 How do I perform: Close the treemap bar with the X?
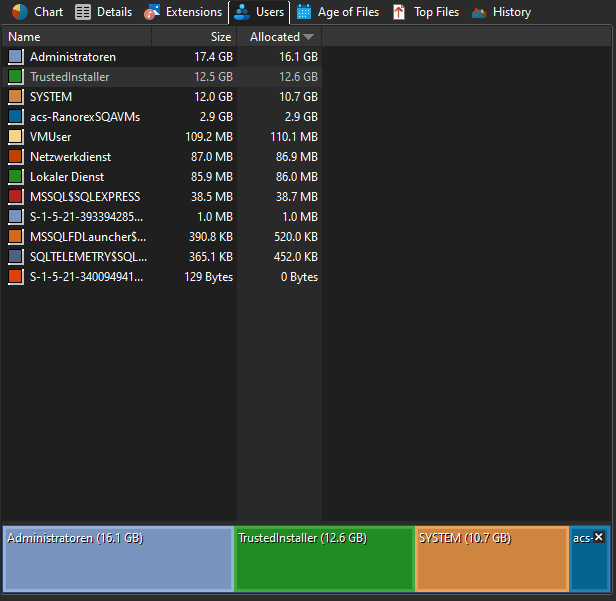tap(598, 537)
